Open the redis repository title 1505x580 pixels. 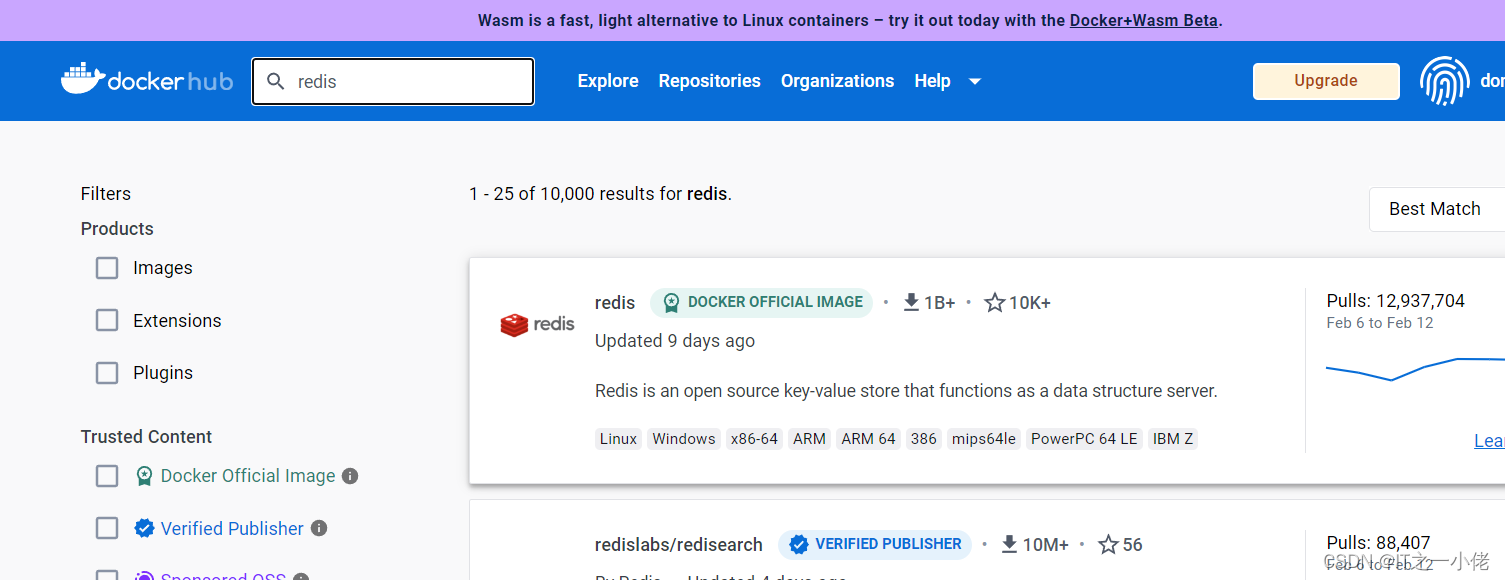[x=615, y=303]
